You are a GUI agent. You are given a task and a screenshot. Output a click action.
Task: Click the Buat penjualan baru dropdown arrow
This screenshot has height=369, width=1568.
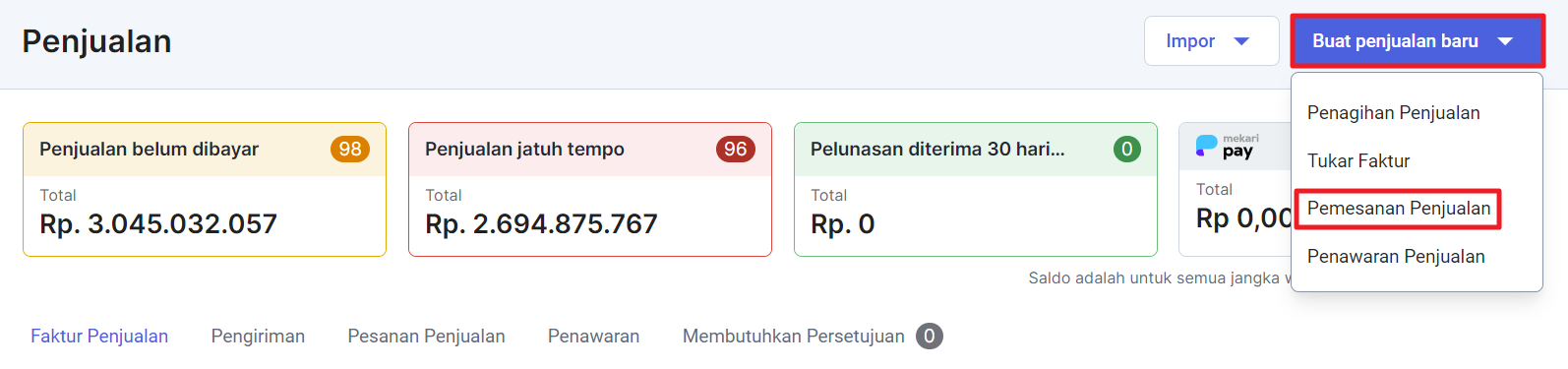tap(1505, 41)
